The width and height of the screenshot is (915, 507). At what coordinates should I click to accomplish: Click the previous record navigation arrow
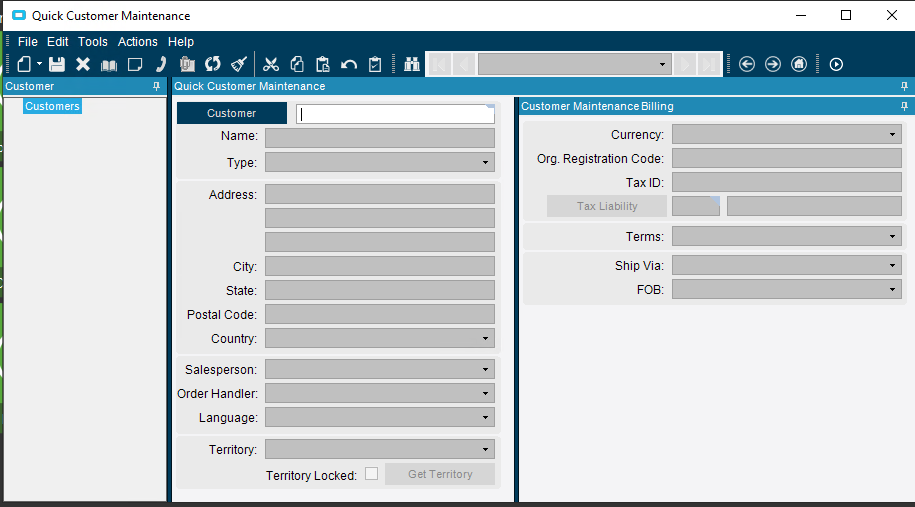point(463,64)
